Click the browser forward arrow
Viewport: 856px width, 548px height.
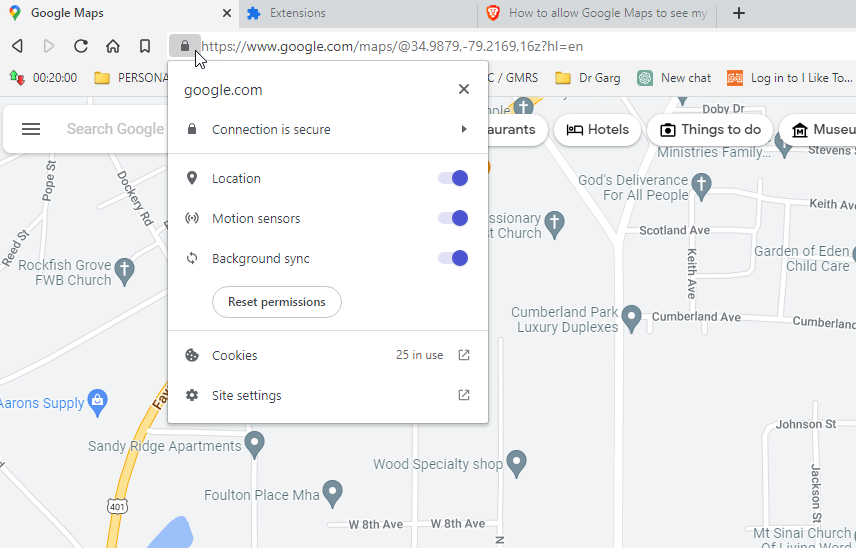coord(49,46)
